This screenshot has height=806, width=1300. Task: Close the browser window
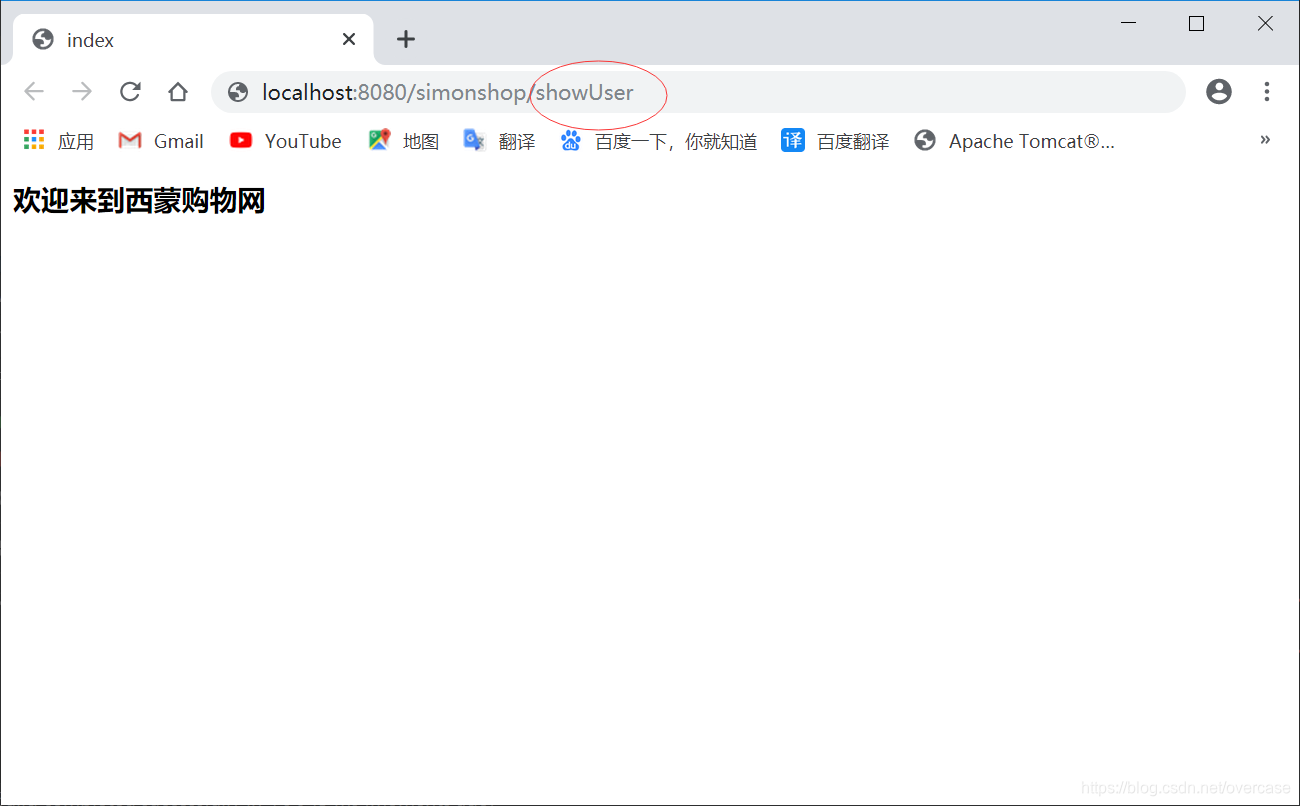click(x=1265, y=24)
